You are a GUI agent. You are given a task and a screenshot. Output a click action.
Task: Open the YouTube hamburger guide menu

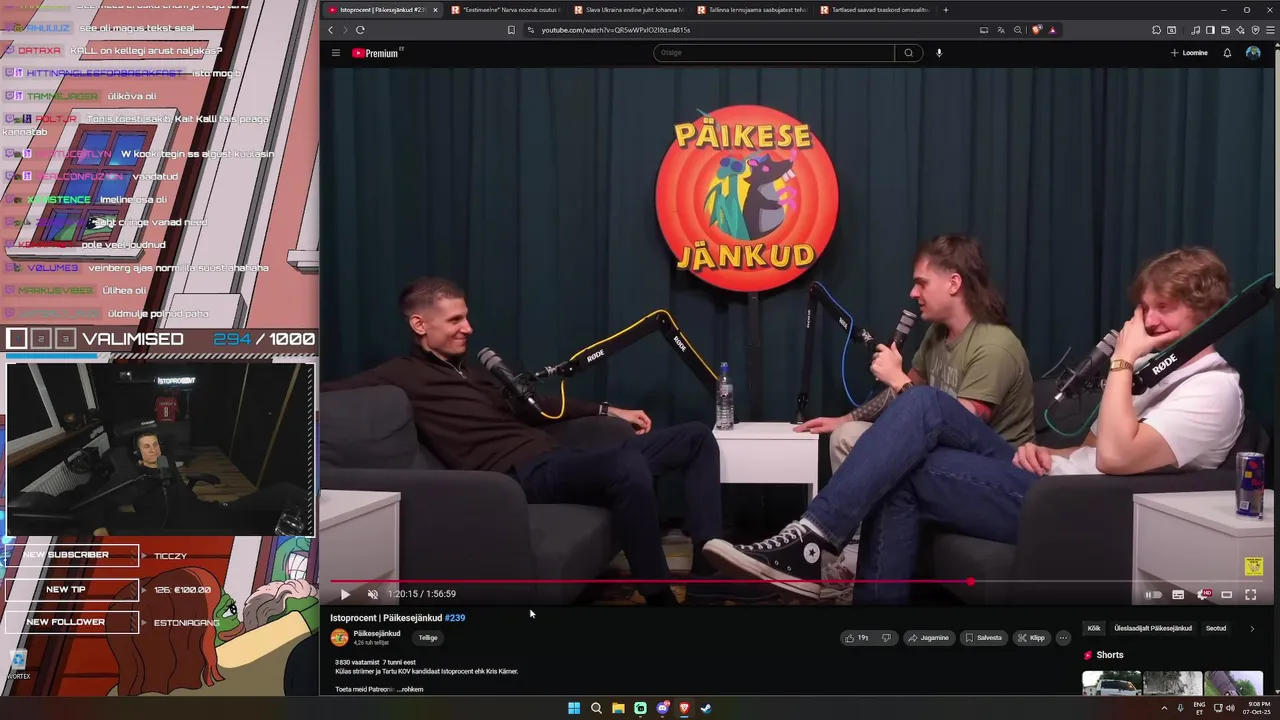coord(336,53)
